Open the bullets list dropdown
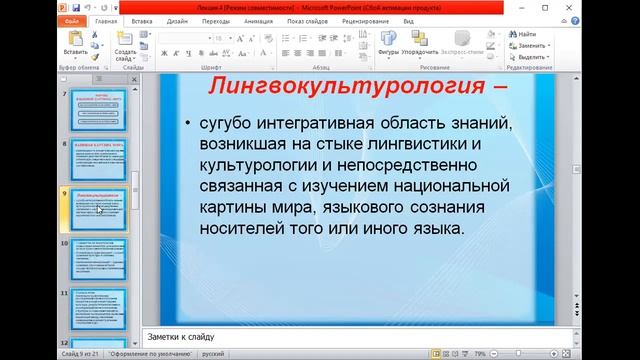640x360 pixels. coord(293,38)
